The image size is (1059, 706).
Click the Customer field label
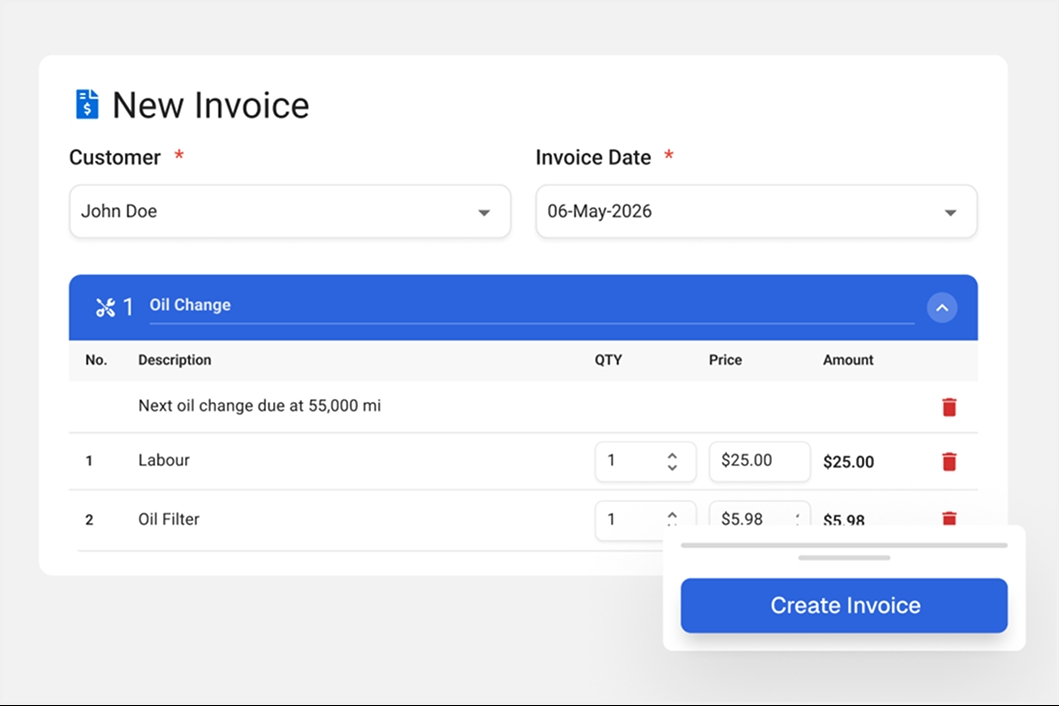tap(115, 157)
